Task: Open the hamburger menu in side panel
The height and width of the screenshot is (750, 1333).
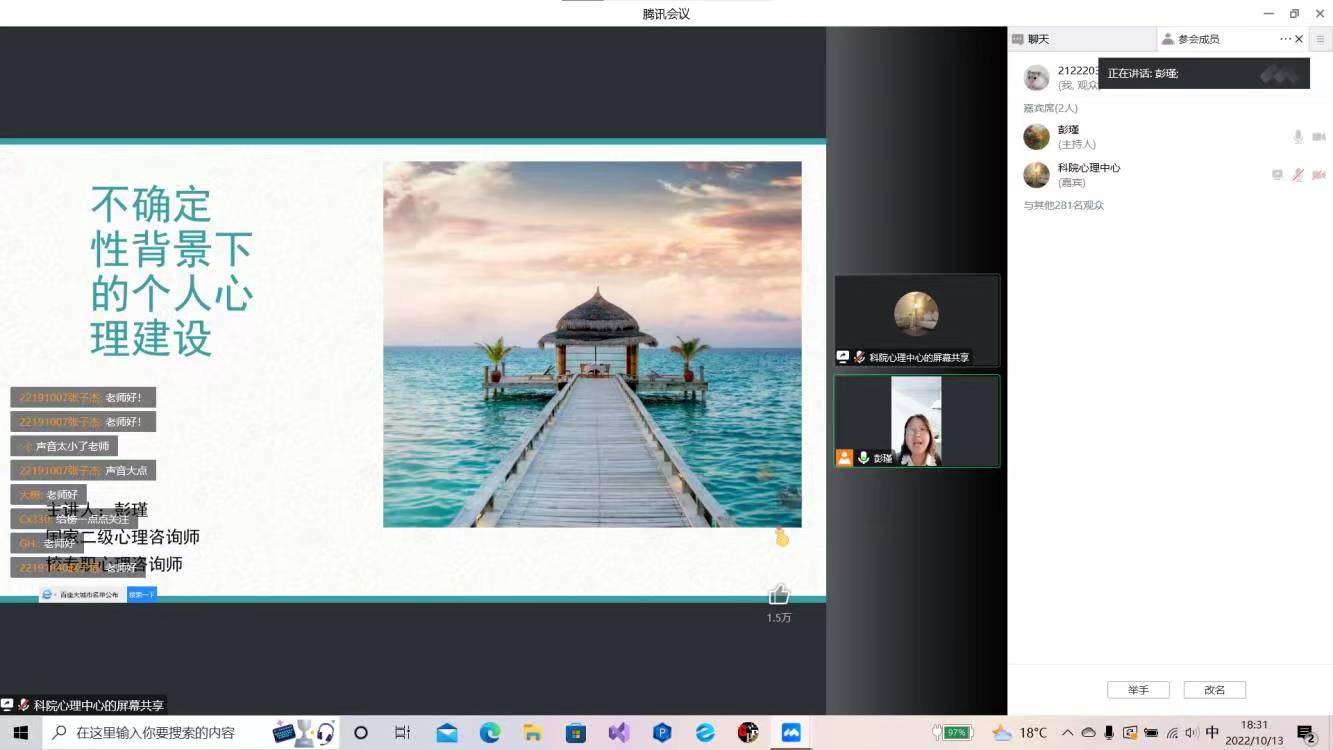Action: pyautogui.click(x=1320, y=39)
